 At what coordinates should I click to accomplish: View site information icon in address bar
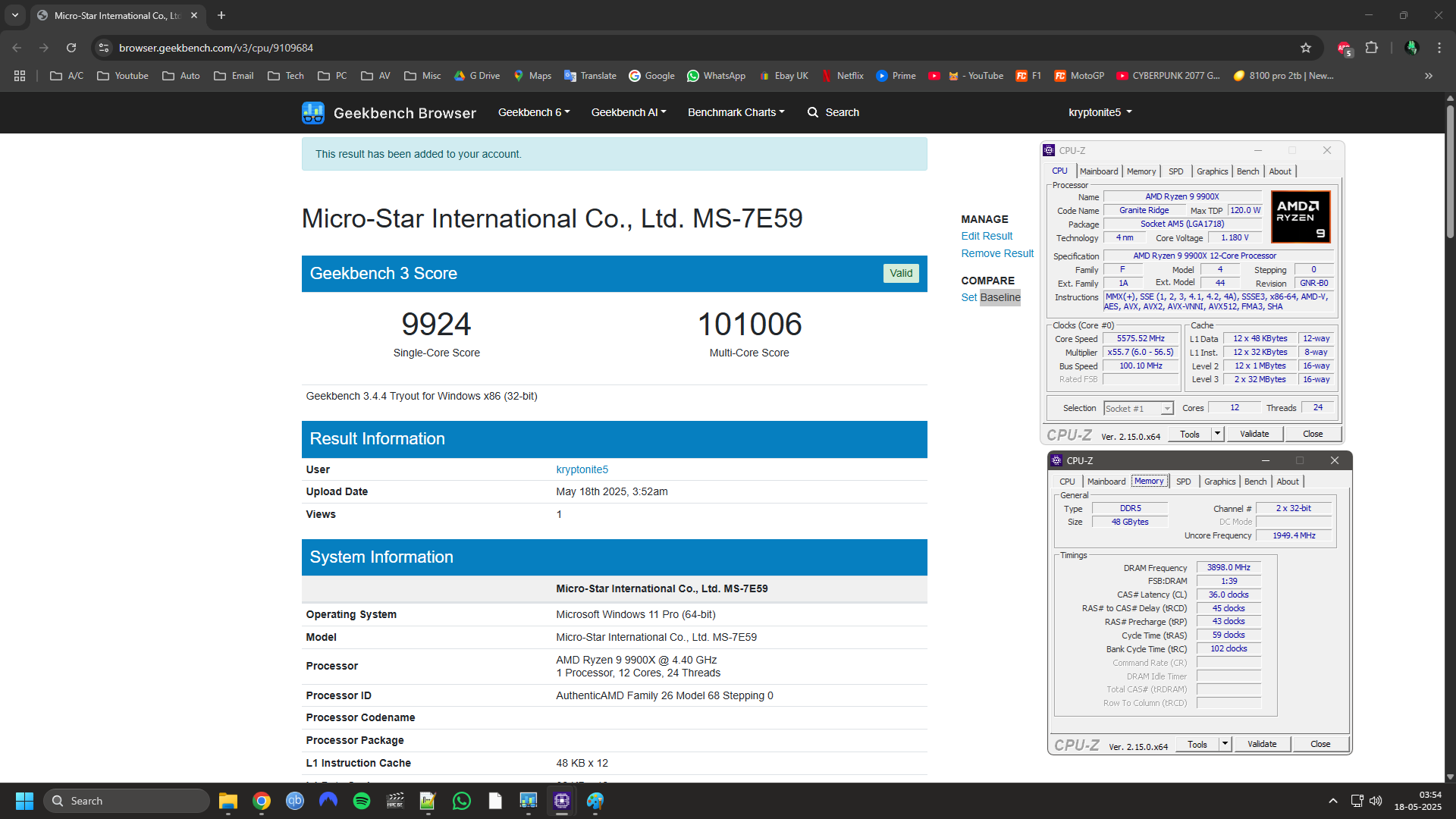tap(104, 48)
